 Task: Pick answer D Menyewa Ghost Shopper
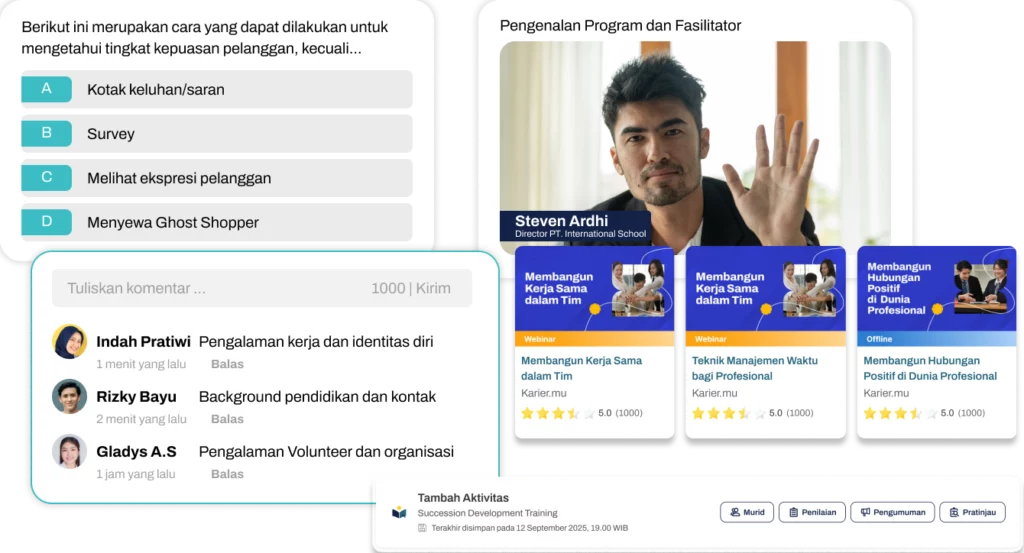[x=217, y=222]
